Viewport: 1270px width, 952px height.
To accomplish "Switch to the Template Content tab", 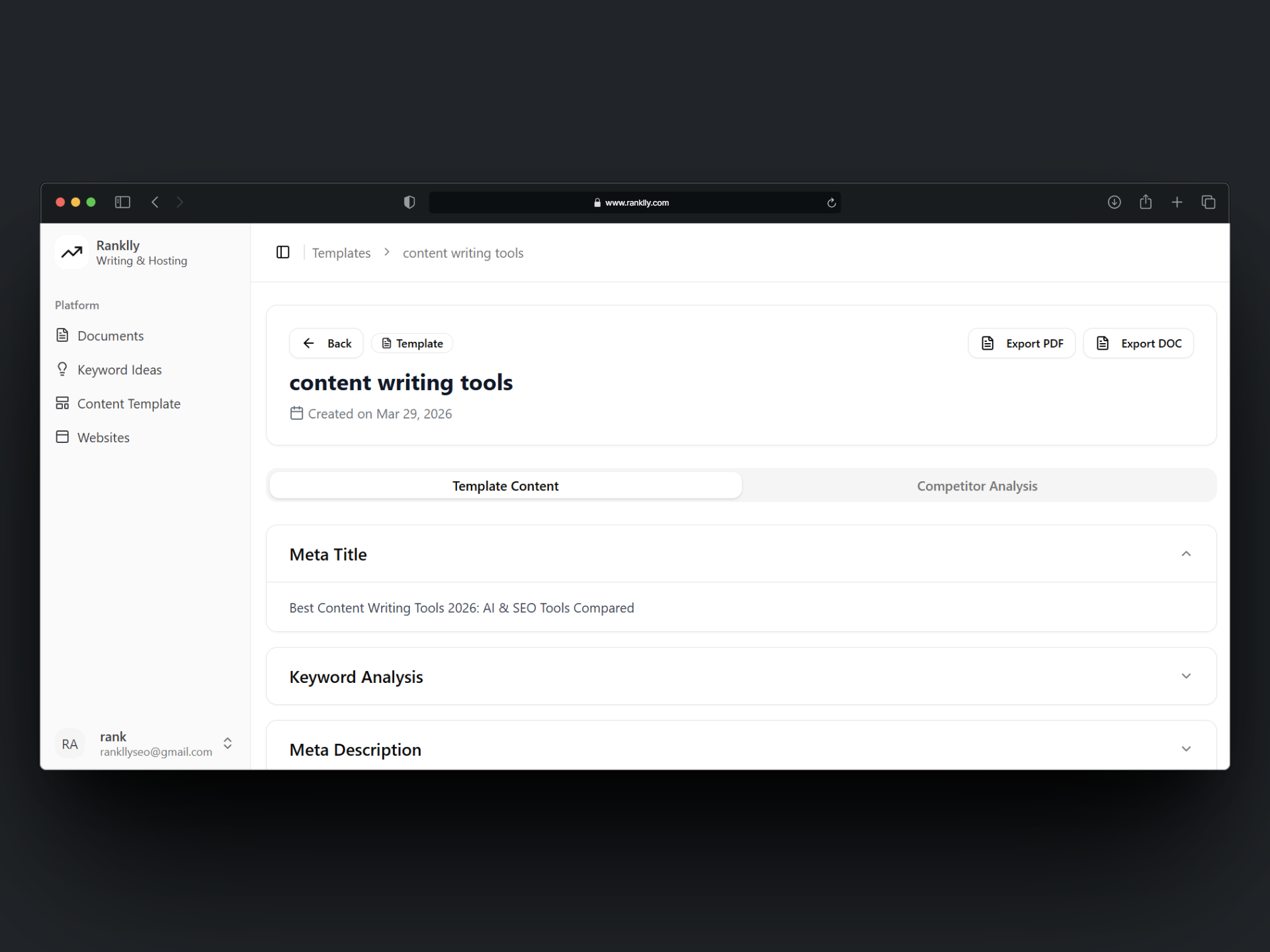I will click(x=505, y=485).
